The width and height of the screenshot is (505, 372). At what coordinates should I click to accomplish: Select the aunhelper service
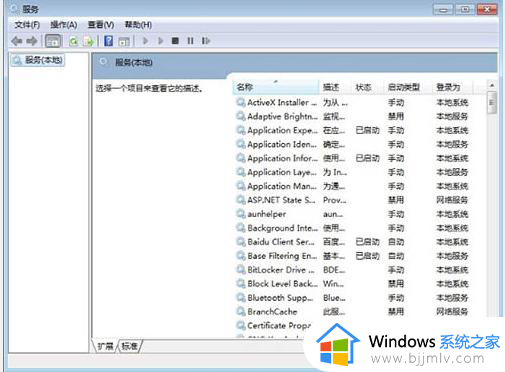pyautogui.click(x=352, y=214)
